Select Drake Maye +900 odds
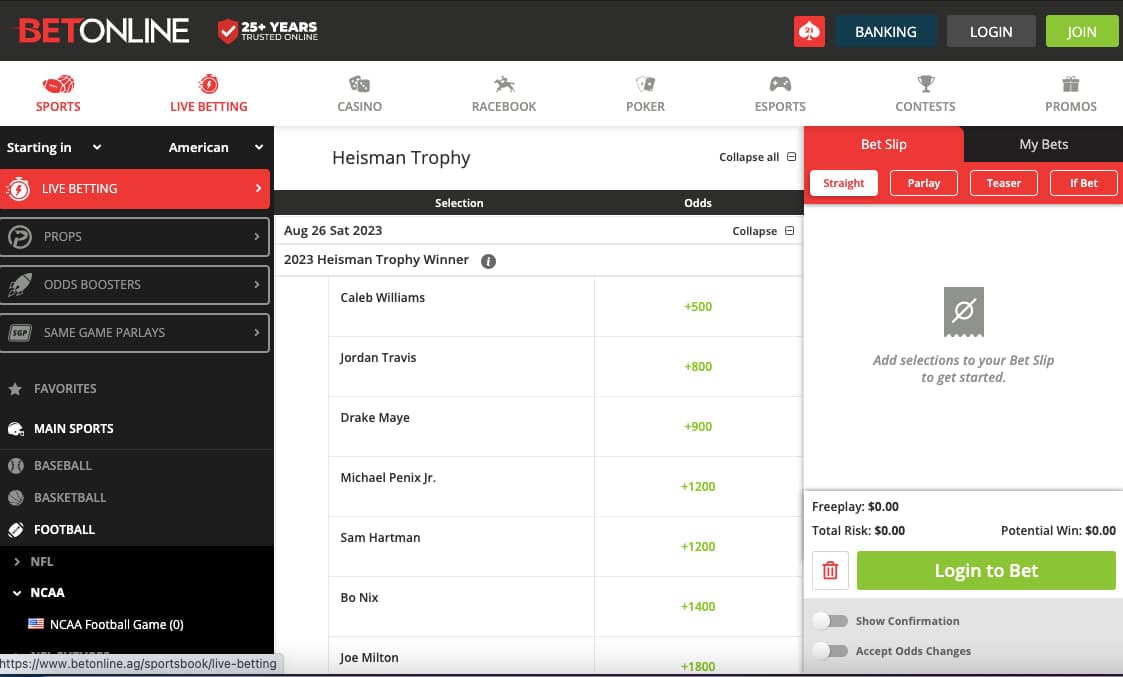Screen dimensions: 1123x677 click(x=698, y=427)
